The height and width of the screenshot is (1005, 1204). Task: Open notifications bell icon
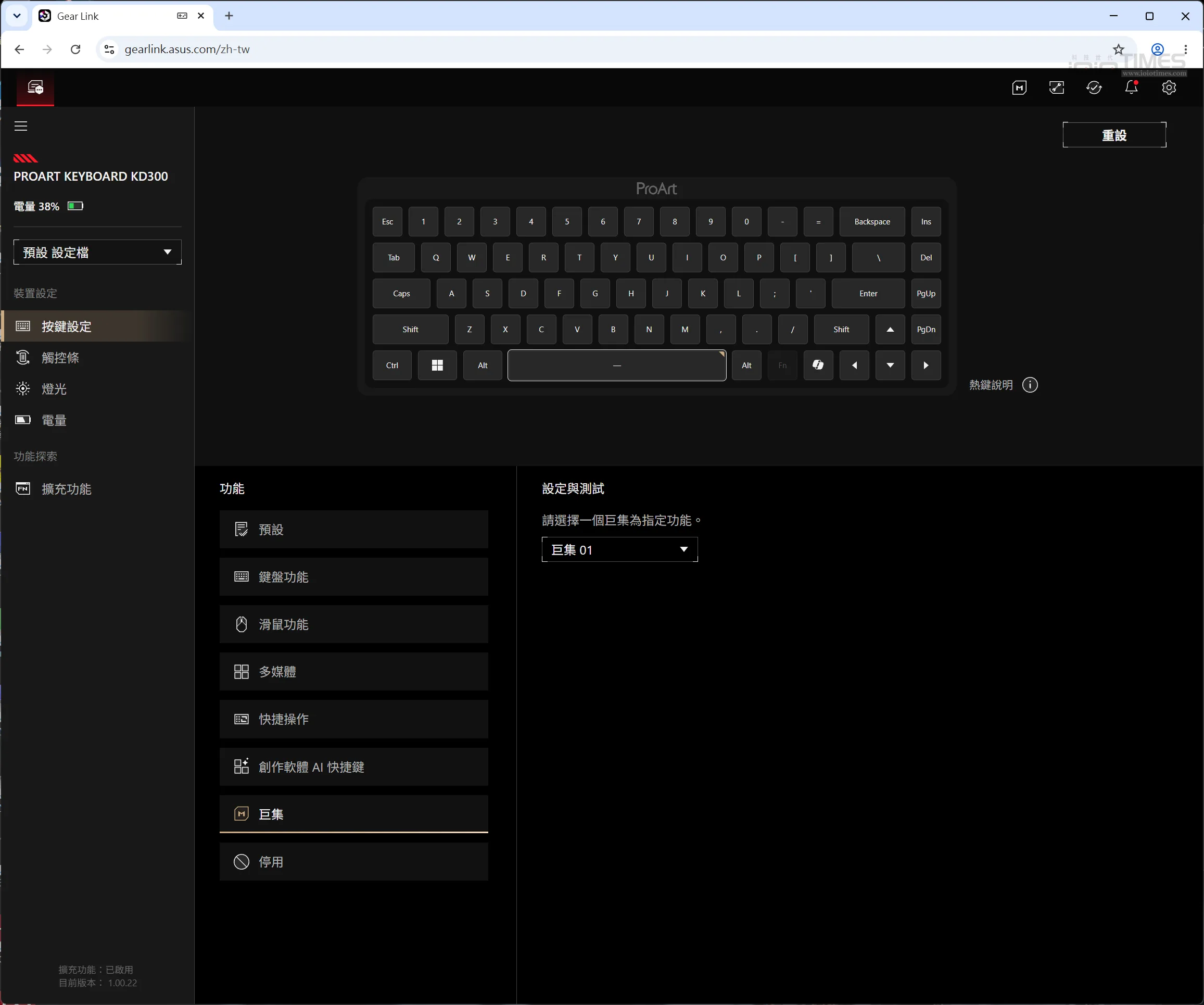tap(1131, 87)
